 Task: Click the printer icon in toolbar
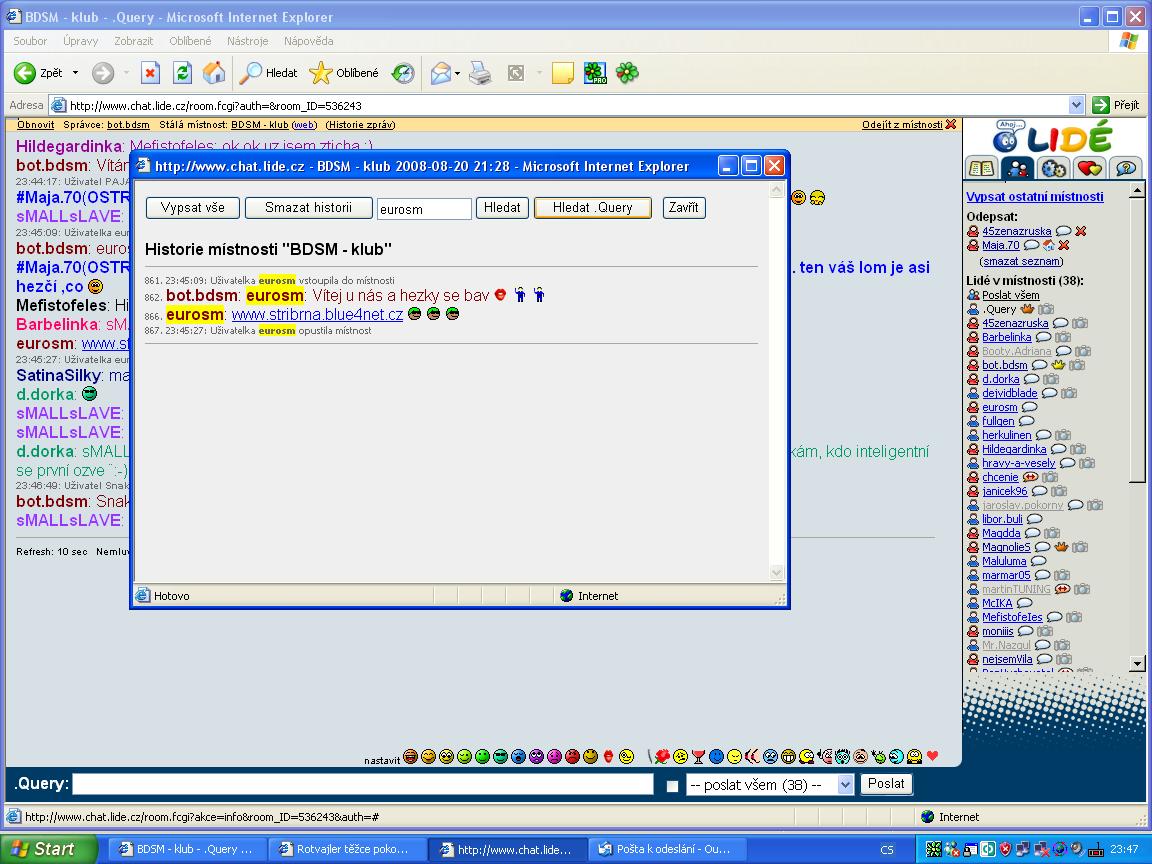click(x=480, y=73)
